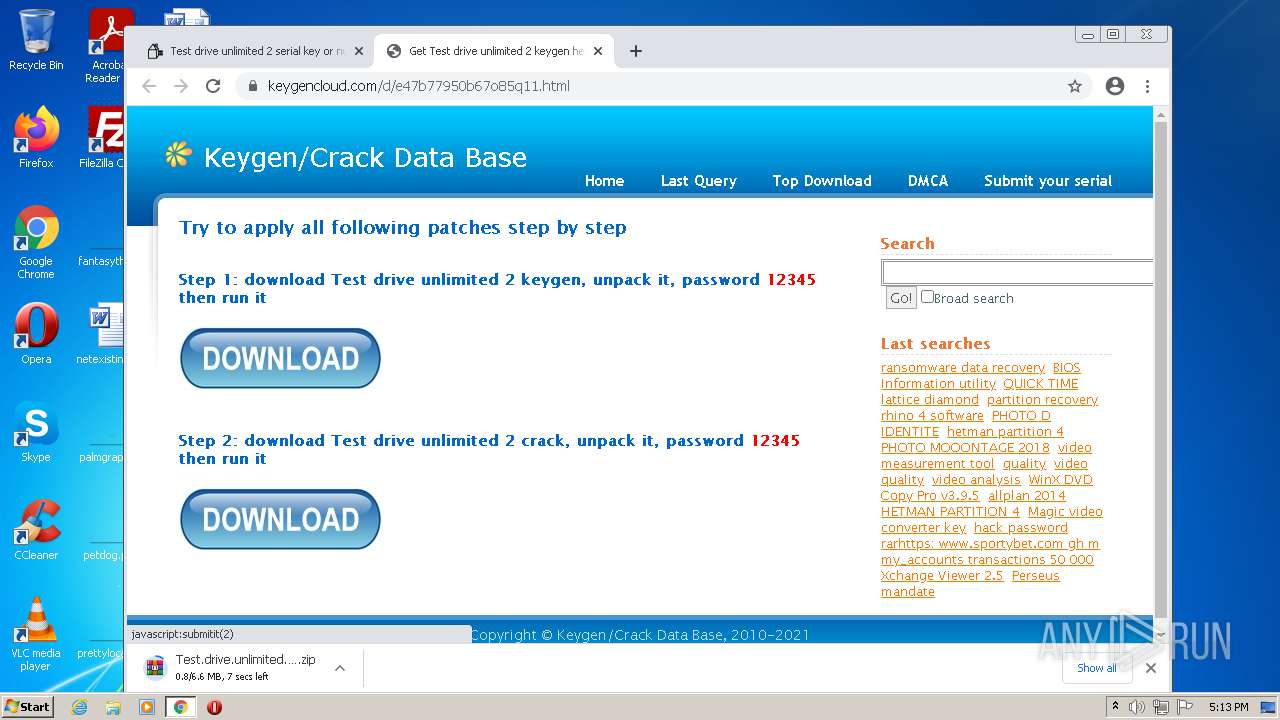This screenshot has width=1280, height=720.
Task: Open 'Xchange Viewer 2.5' search link
Action: click(942, 576)
